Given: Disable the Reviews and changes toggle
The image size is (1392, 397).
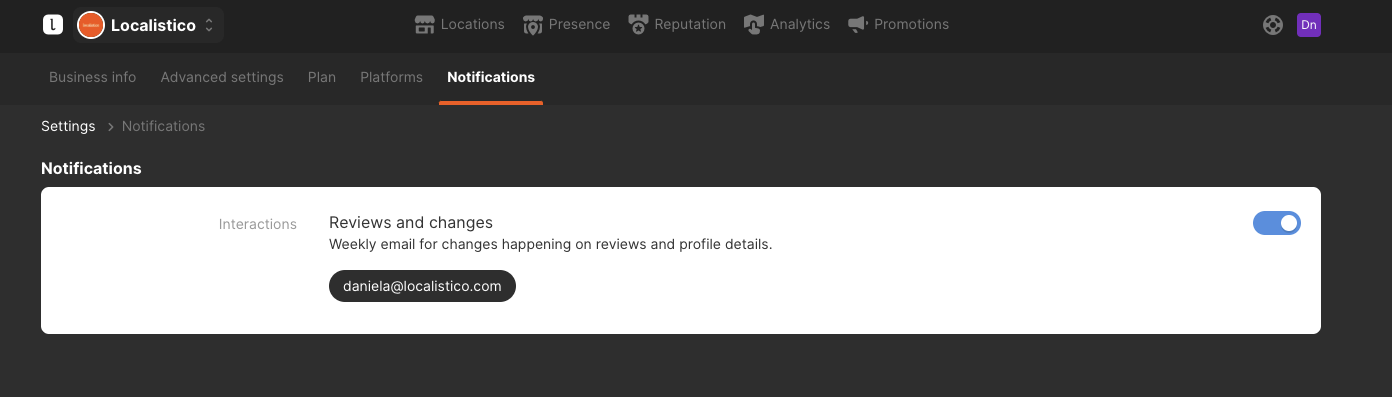Looking at the screenshot, I should pos(1277,223).
